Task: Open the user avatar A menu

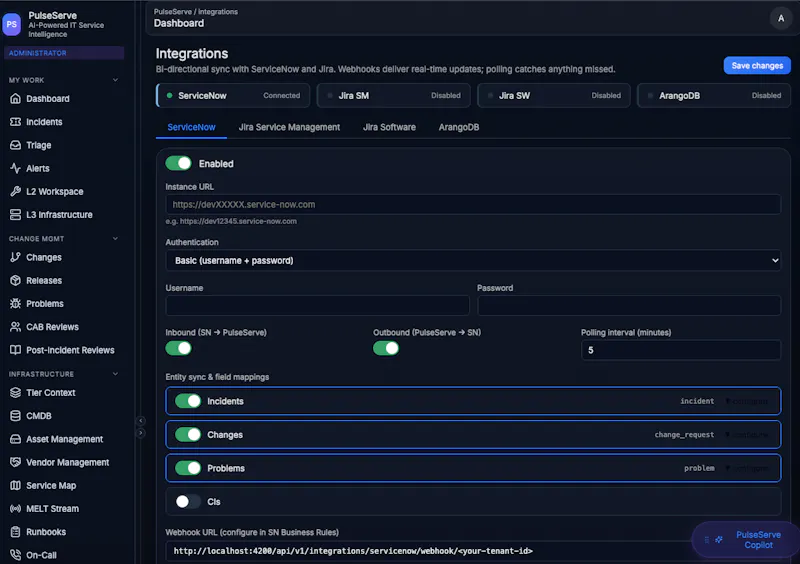Action: pos(781,18)
